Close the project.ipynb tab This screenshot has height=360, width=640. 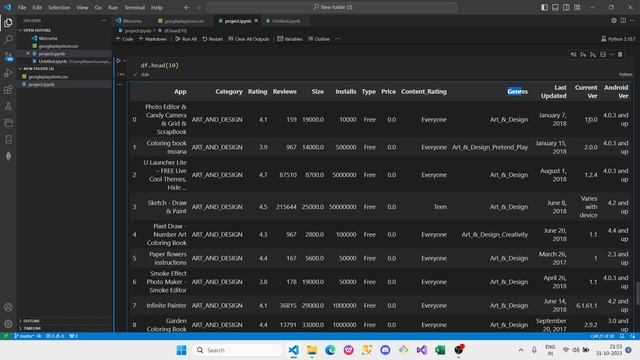click(x=256, y=21)
